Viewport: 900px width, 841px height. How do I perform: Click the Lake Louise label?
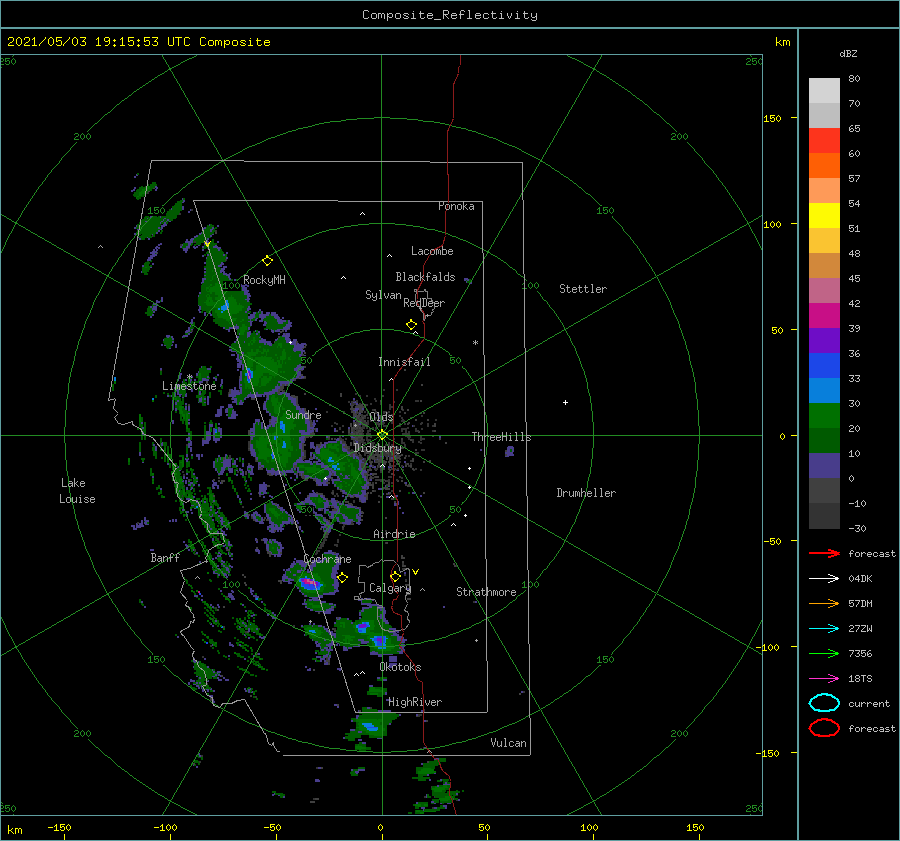tap(77, 491)
